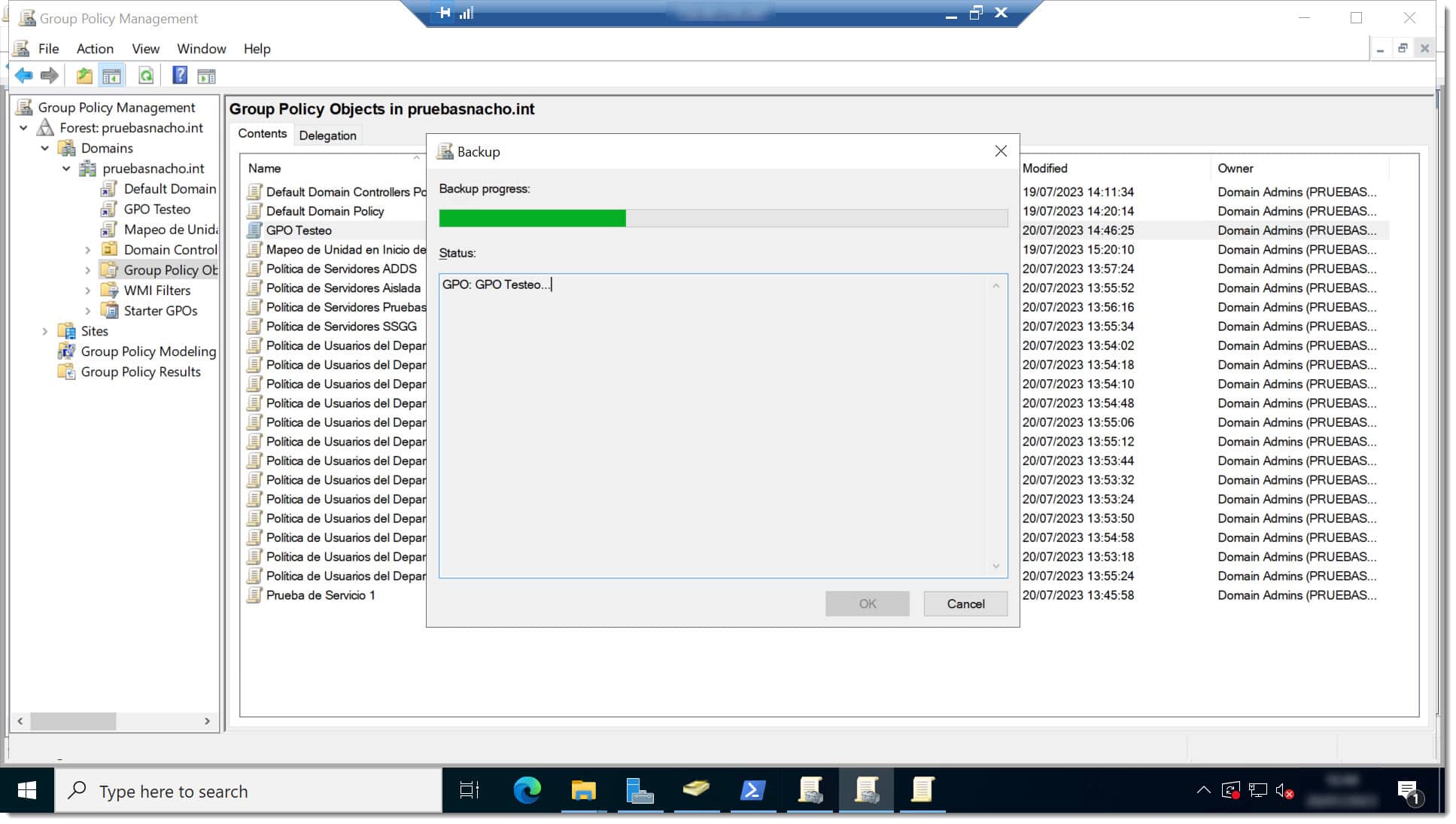Open the Help toolbar icon
The width and height of the screenshot is (1456, 824).
(180, 75)
